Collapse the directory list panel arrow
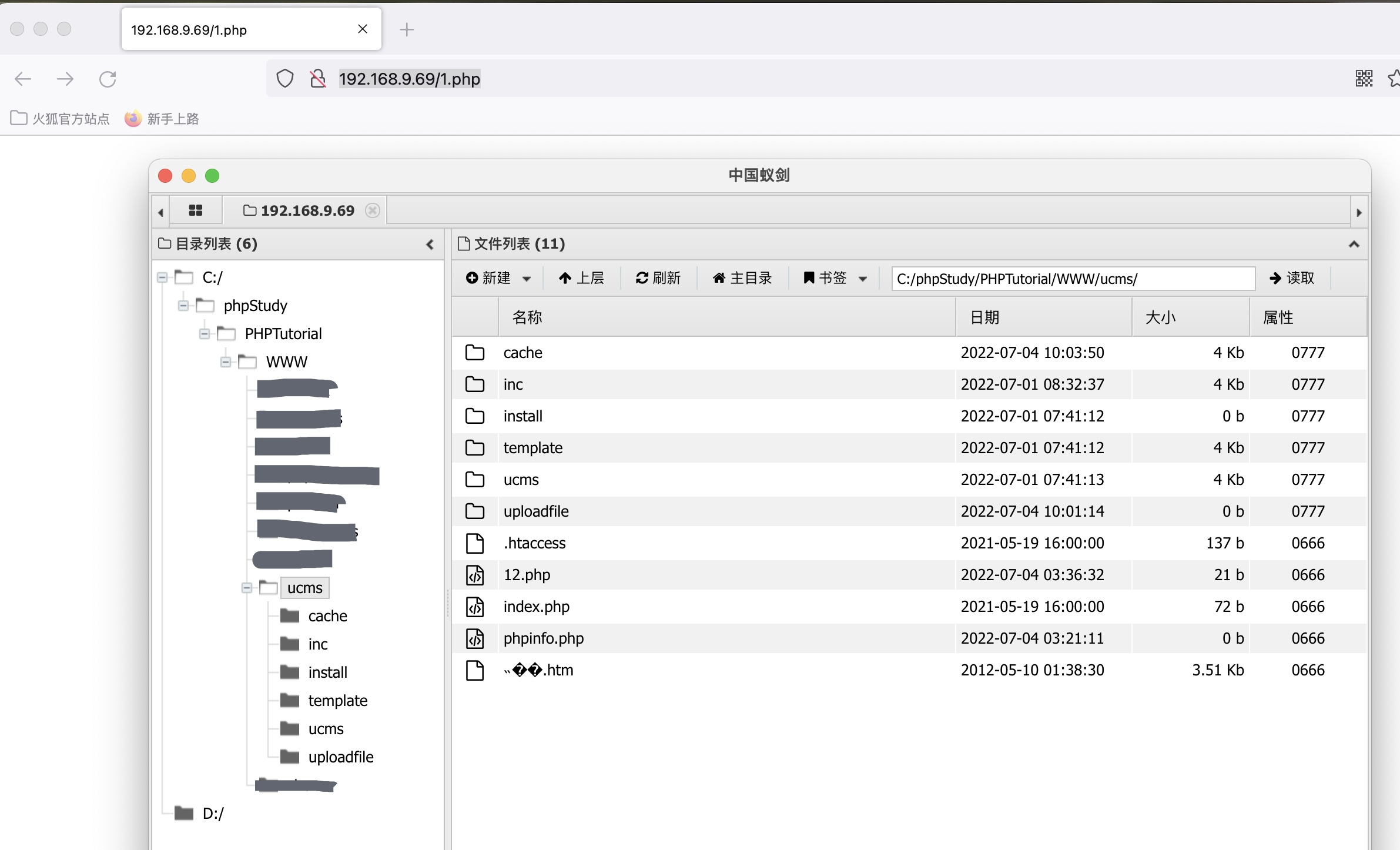Image resolution: width=1400 pixels, height=850 pixels. coord(430,244)
